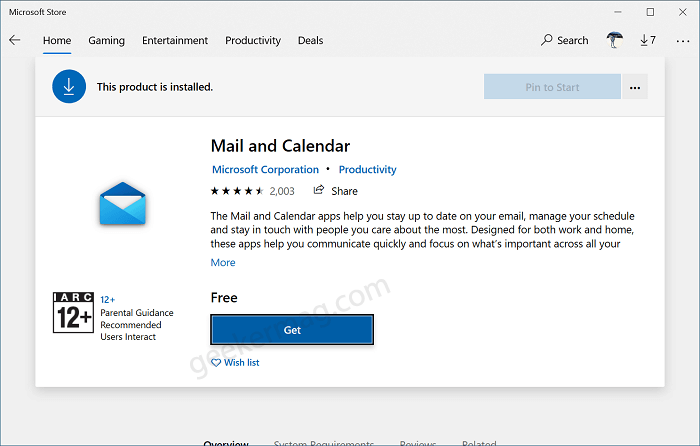Open Downloads and updates (7)
This screenshot has width=700, height=446.
(x=648, y=40)
